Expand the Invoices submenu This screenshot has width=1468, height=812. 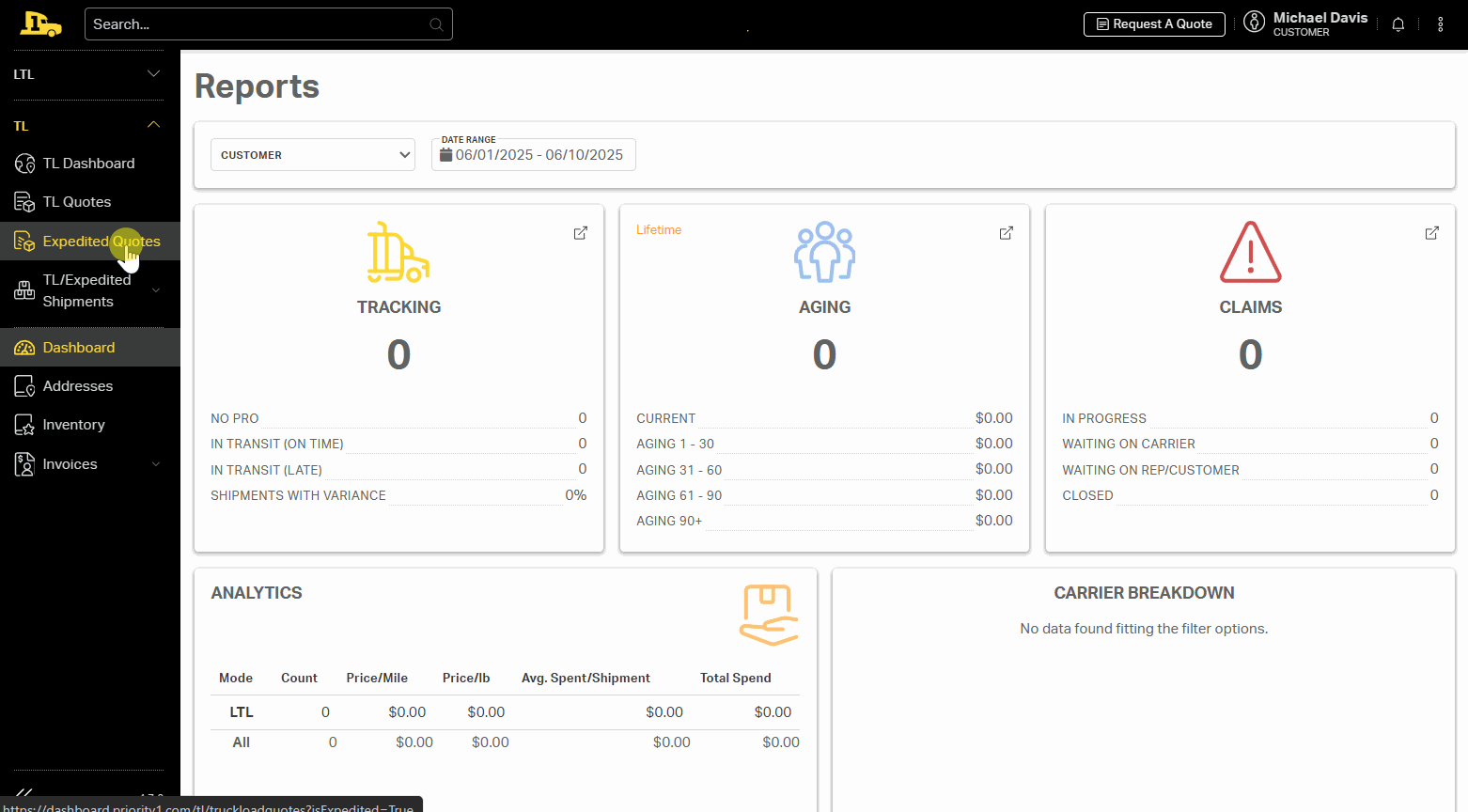[x=156, y=464]
